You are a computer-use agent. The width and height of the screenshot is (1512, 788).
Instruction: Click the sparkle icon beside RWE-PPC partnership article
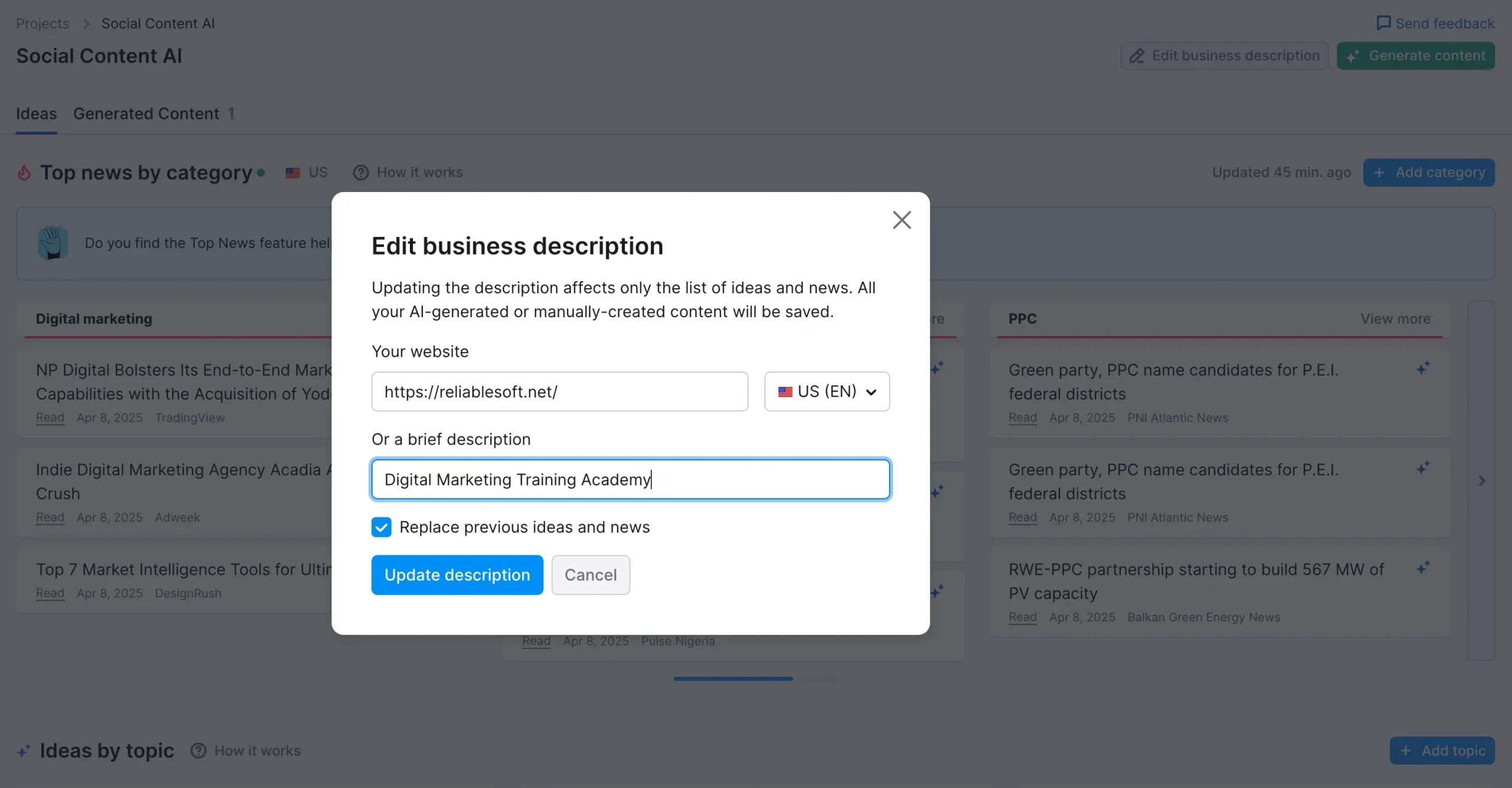tap(1423, 568)
